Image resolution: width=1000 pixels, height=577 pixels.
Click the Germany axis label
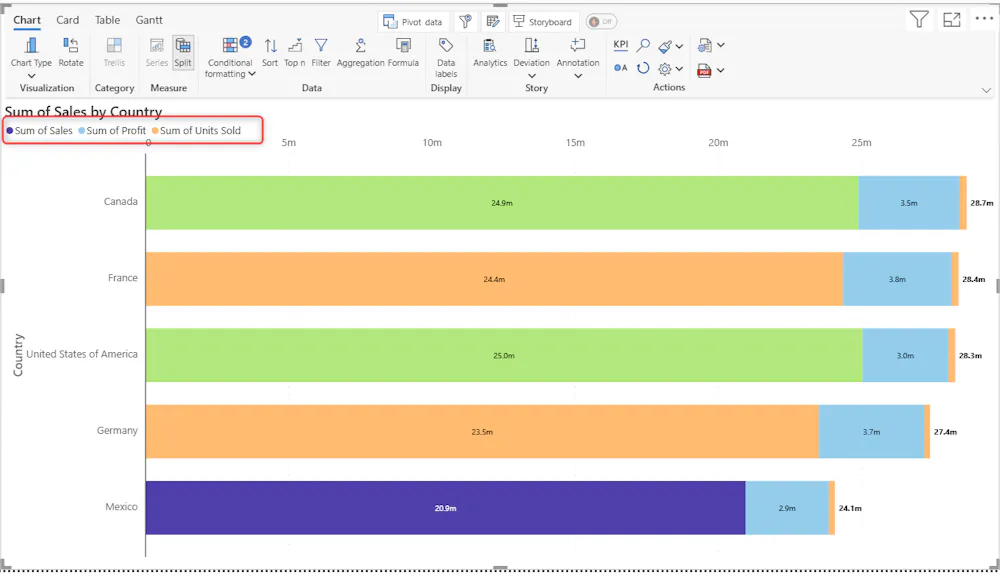117,430
